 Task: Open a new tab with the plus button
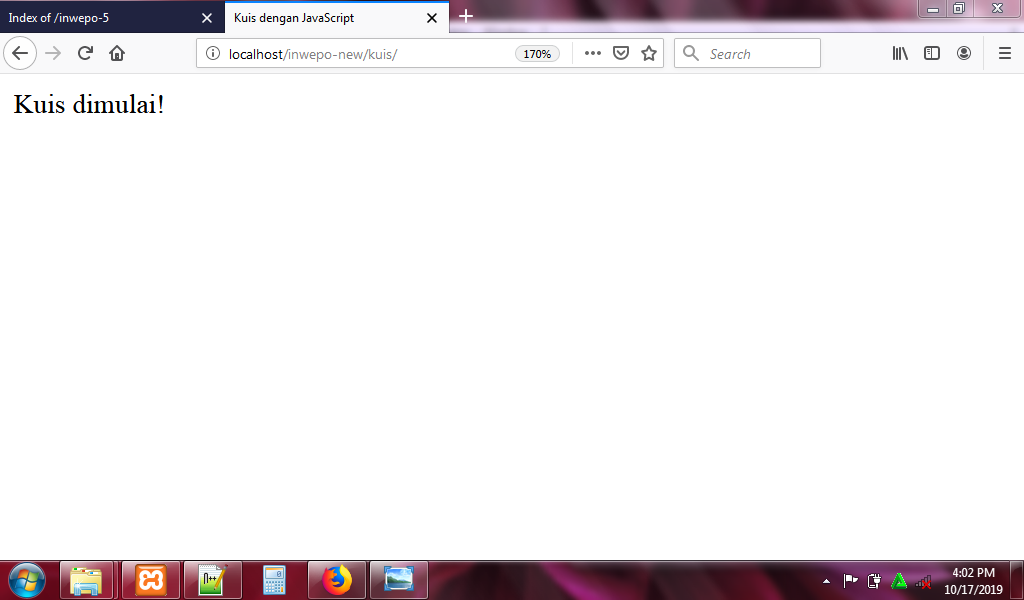pyautogui.click(x=466, y=17)
